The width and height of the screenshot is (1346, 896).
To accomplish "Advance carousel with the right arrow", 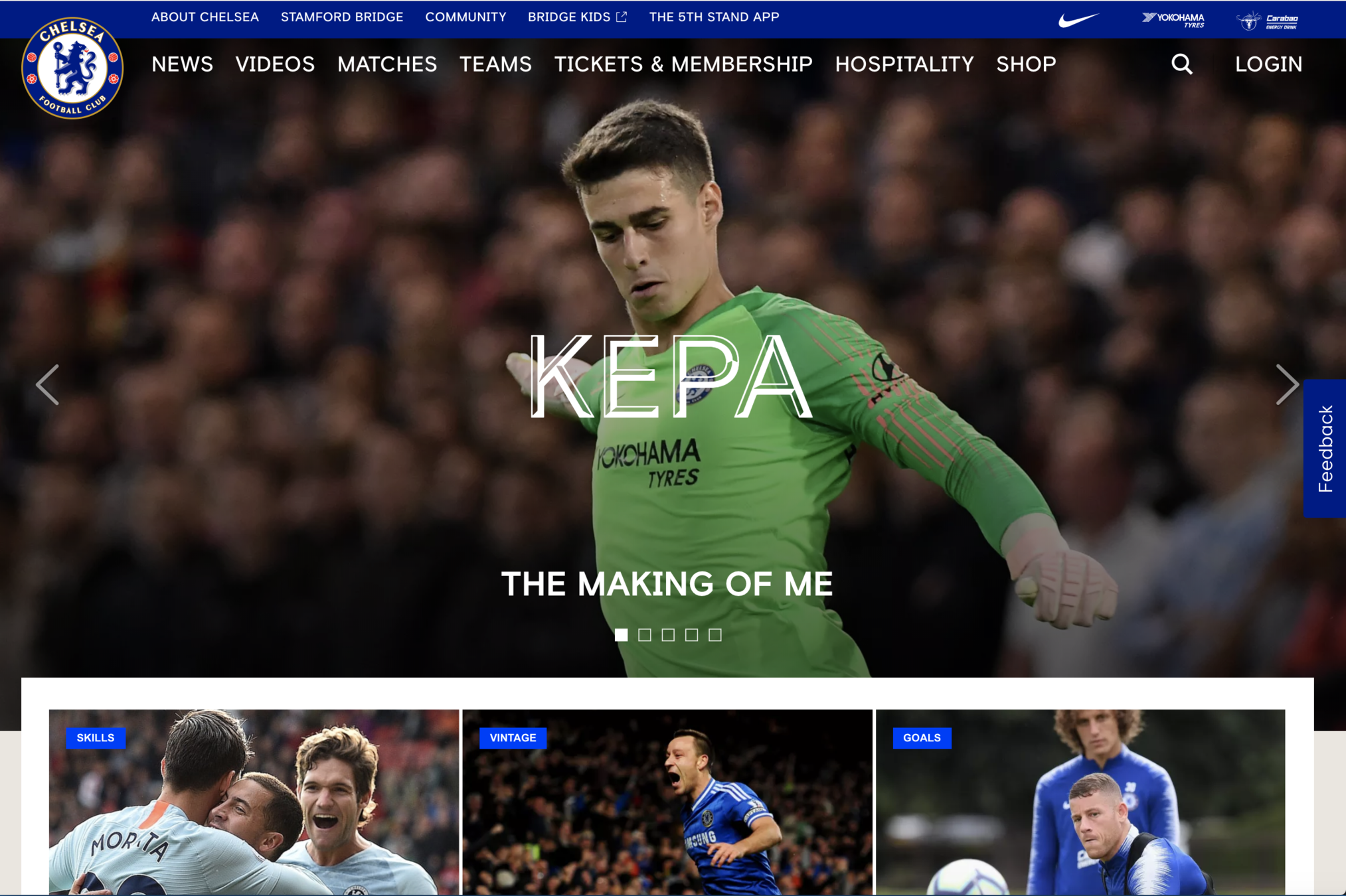I will coord(1286,384).
